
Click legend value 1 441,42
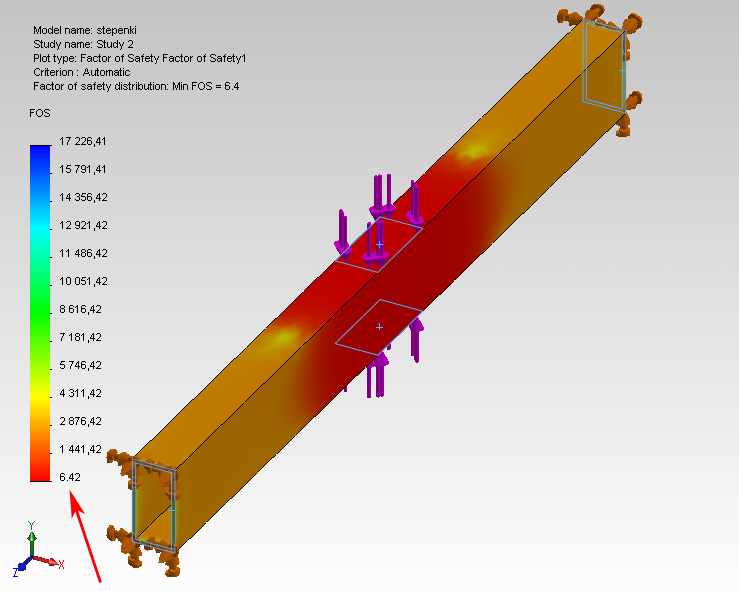(x=81, y=449)
